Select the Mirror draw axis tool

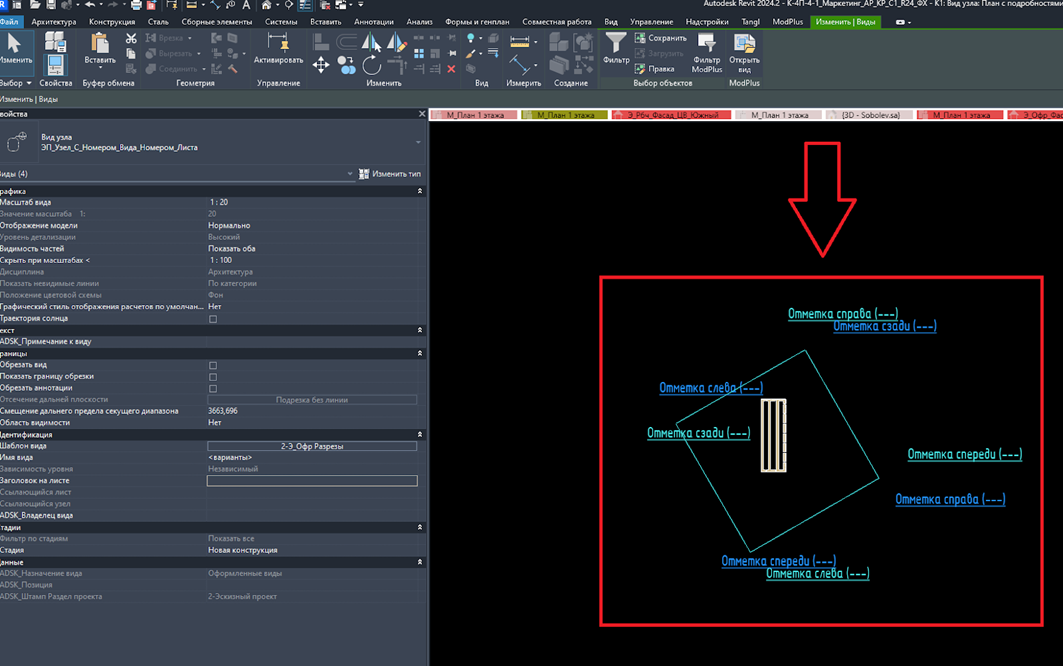[397, 42]
